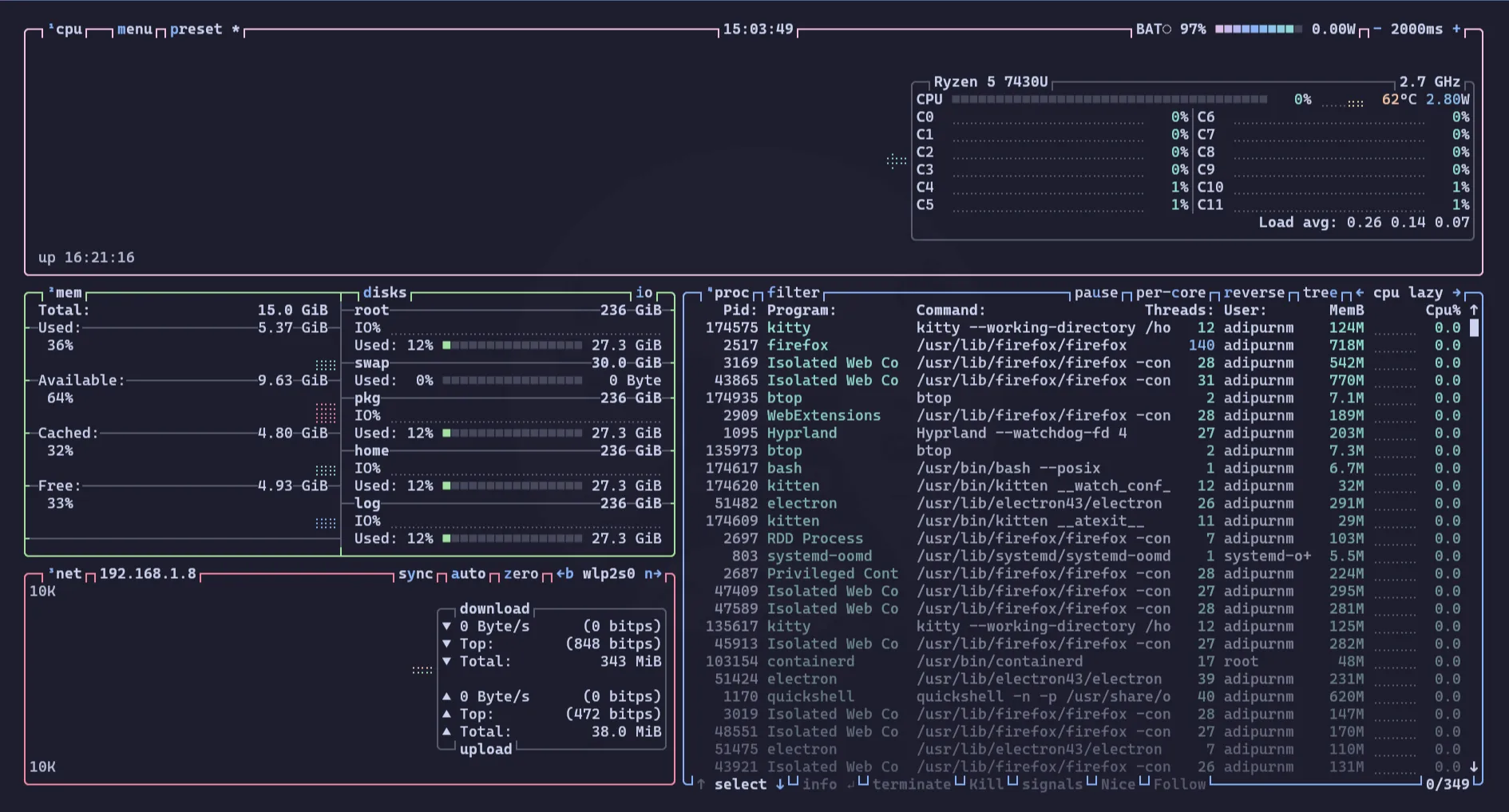Viewport: 1509px width, 812px height.
Task: Switch disks panel to io mode
Action: [644, 293]
